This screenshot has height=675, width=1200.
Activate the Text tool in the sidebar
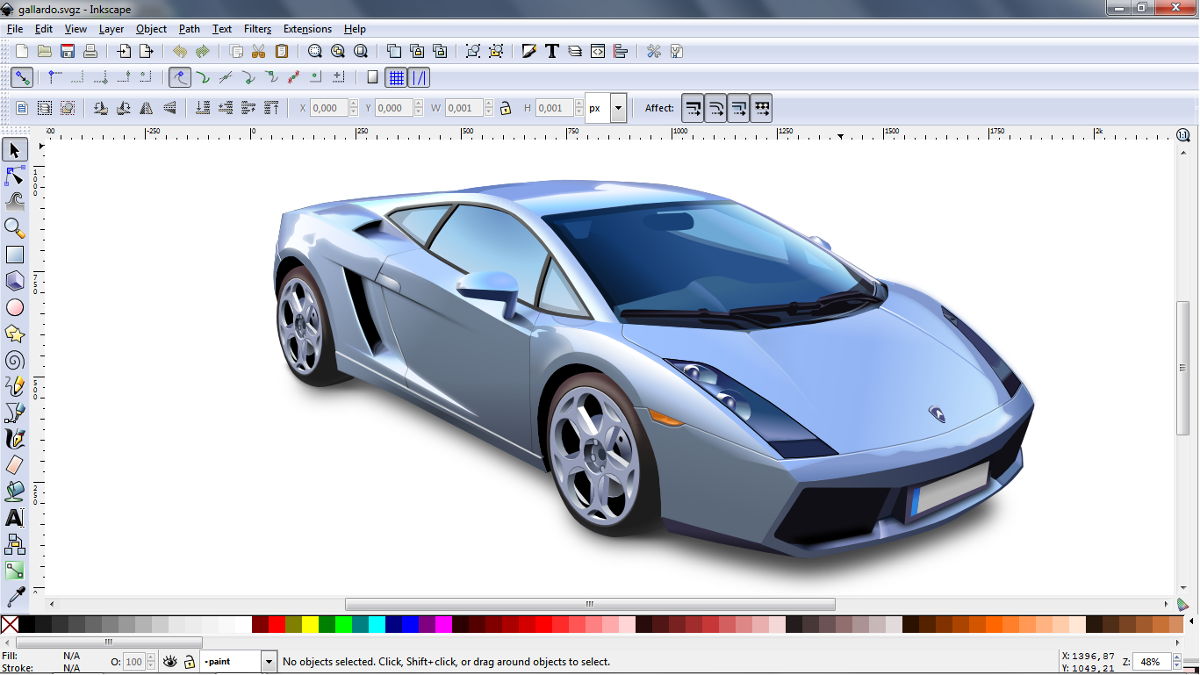14,517
